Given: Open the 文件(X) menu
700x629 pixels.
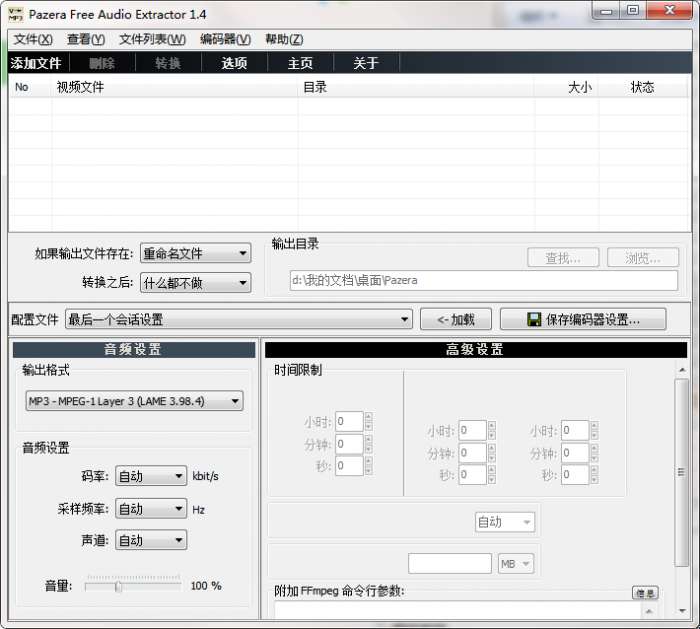Looking at the screenshot, I should [33, 39].
